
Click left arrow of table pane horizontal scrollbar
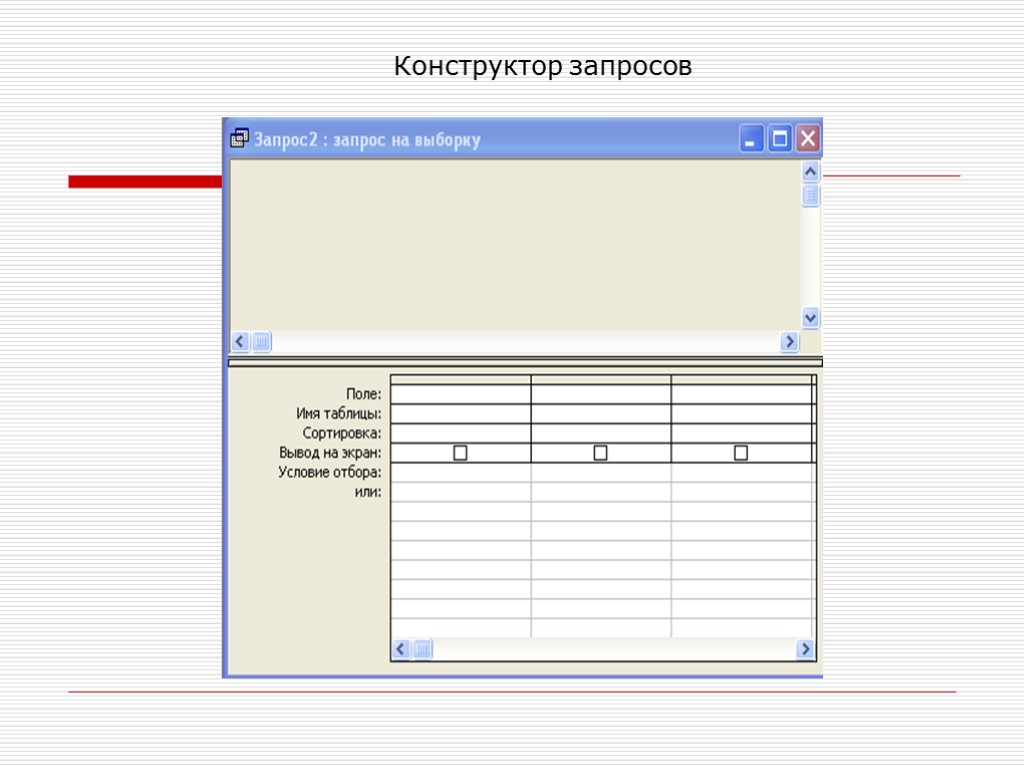pyautogui.click(x=240, y=342)
